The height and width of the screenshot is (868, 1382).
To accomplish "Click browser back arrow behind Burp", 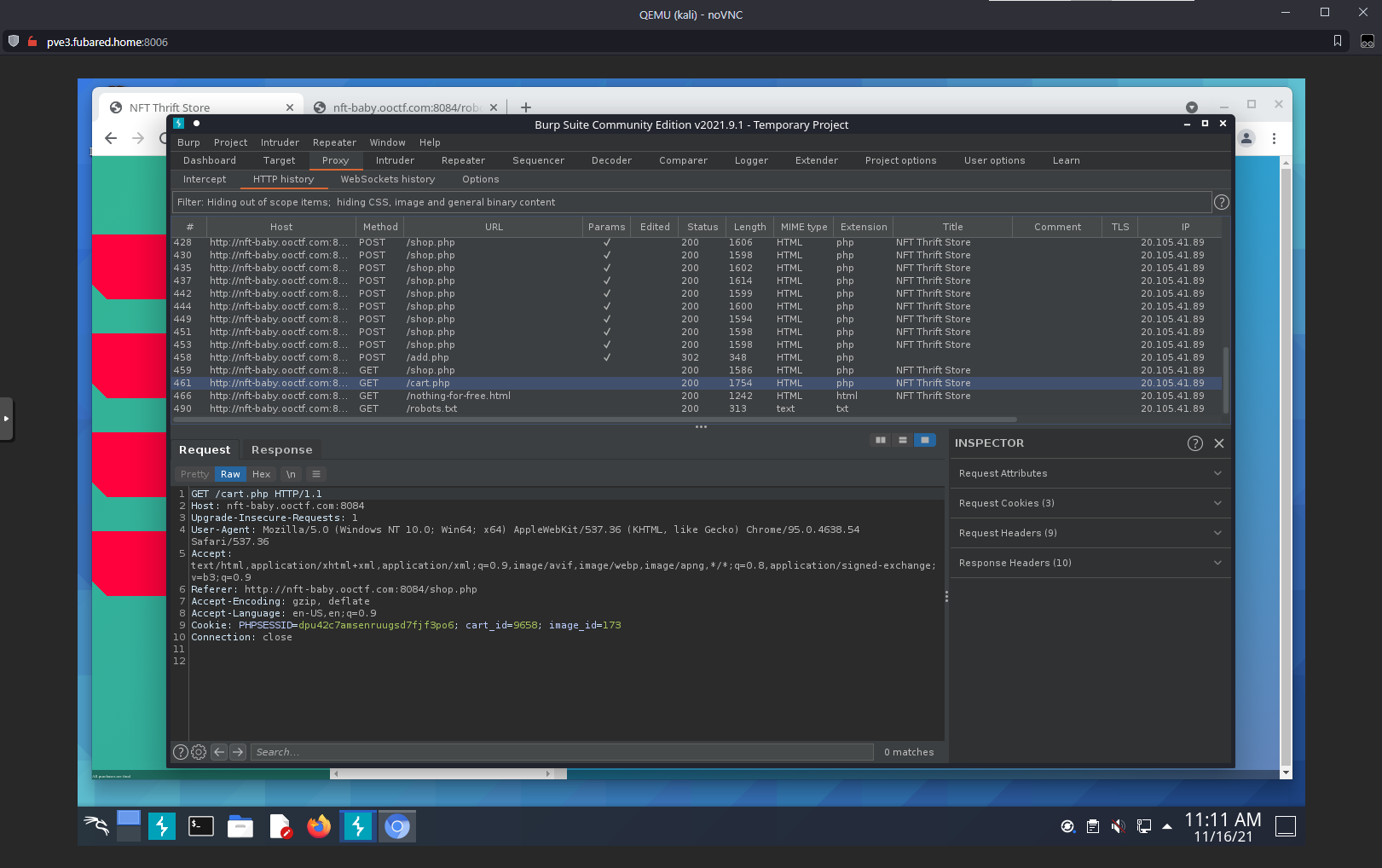I will click(111, 138).
